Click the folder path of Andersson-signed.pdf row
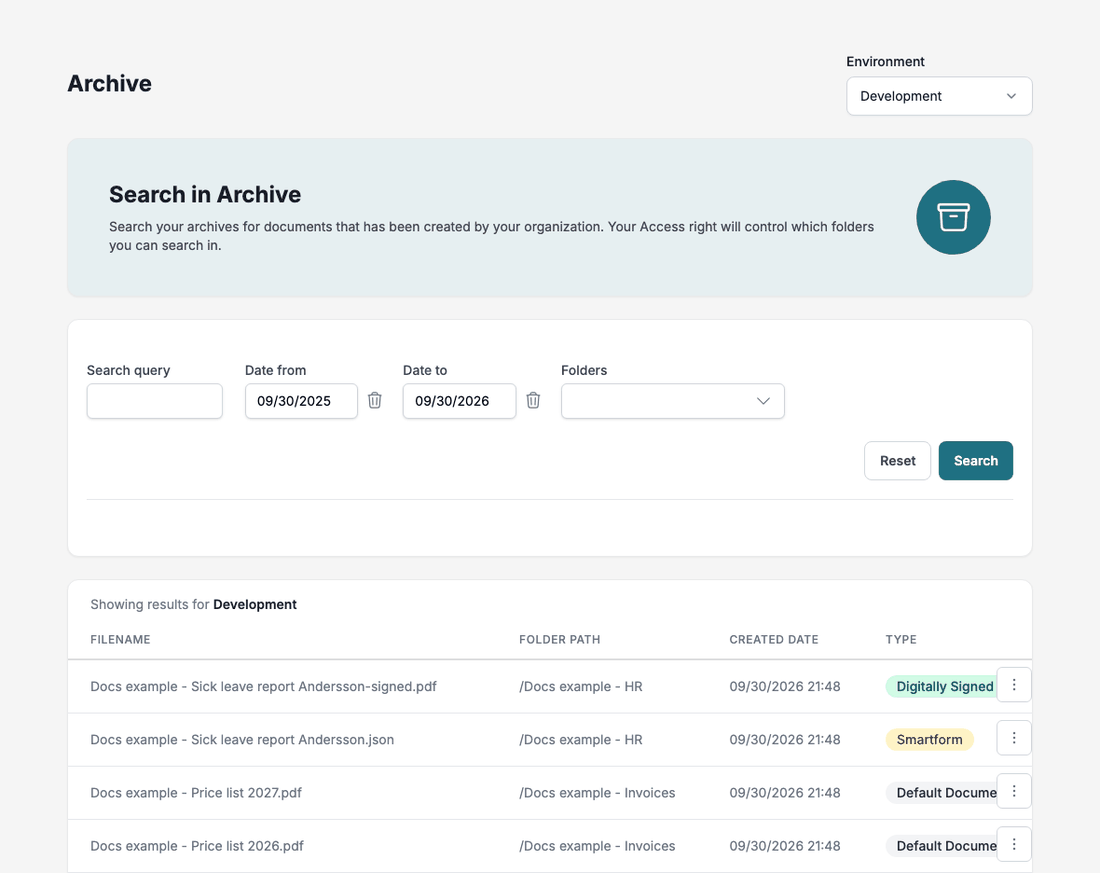This screenshot has height=873, width=1100. point(581,686)
